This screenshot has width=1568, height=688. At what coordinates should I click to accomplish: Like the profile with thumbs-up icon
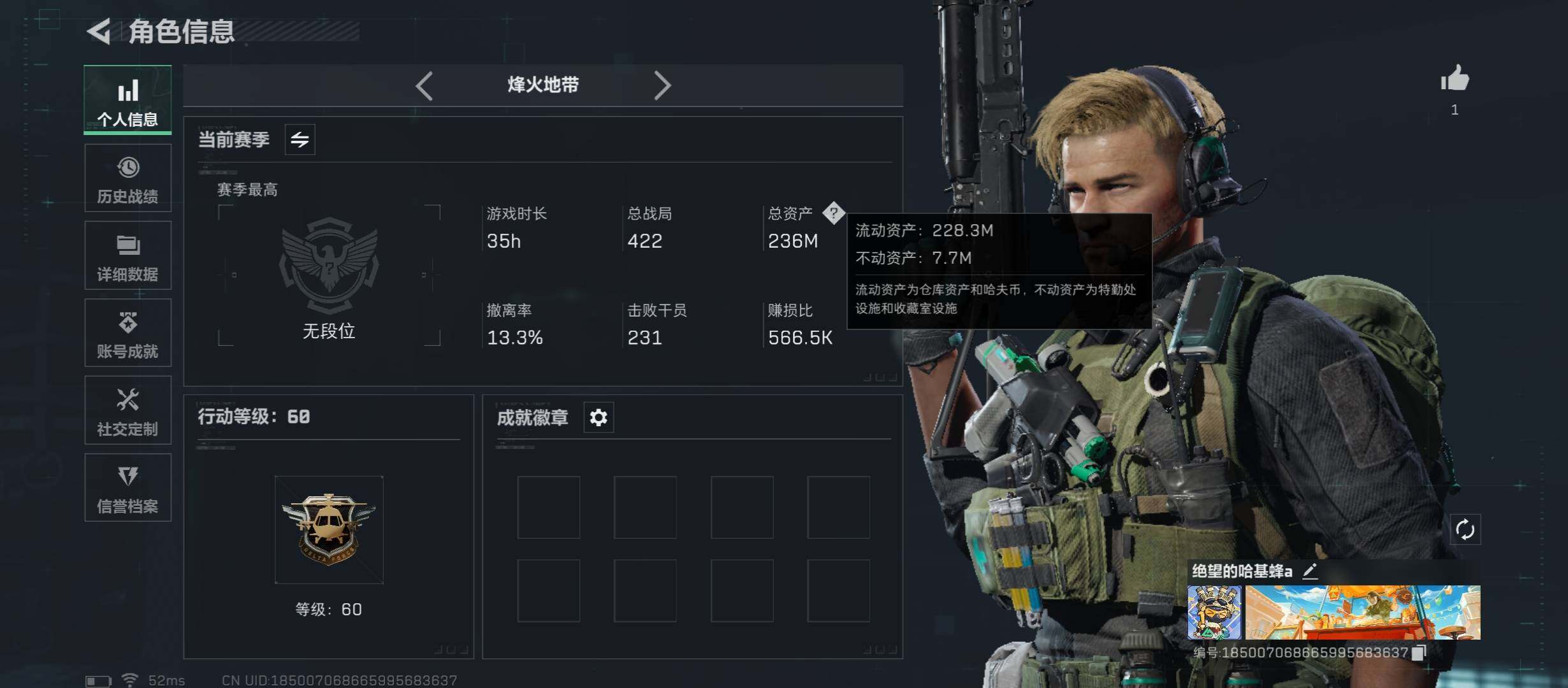(1455, 80)
